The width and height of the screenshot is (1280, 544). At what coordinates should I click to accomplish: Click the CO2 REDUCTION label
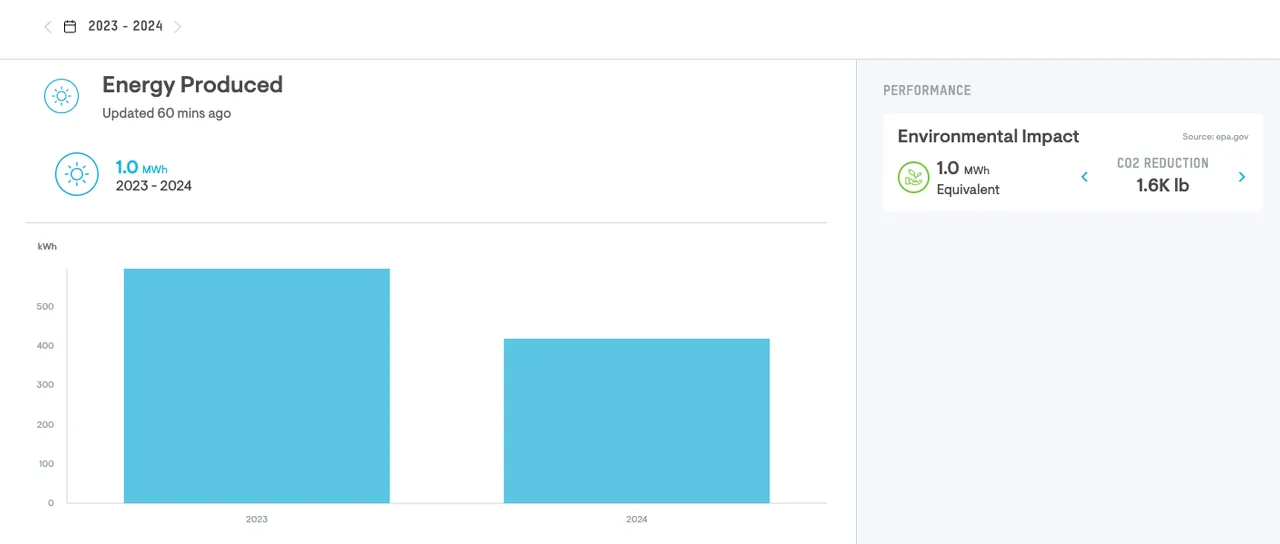click(x=1162, y=163)
